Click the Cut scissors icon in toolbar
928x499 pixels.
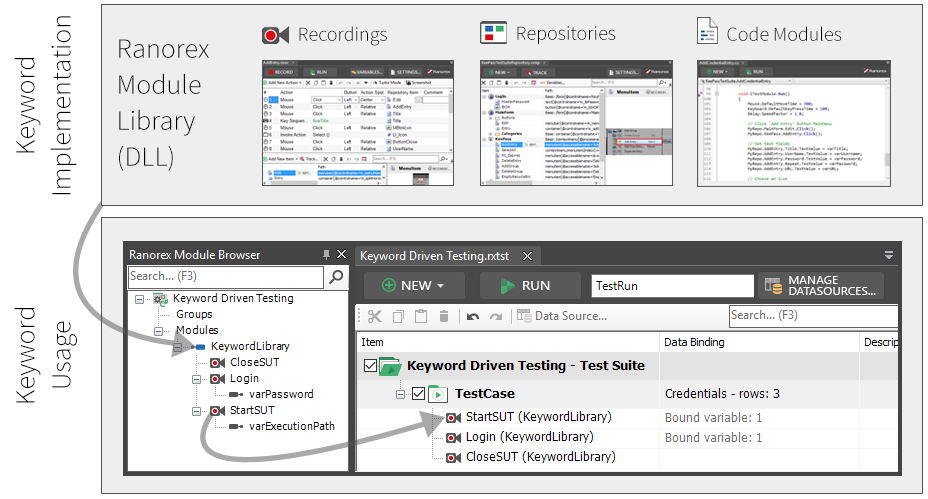click(374, 316)
